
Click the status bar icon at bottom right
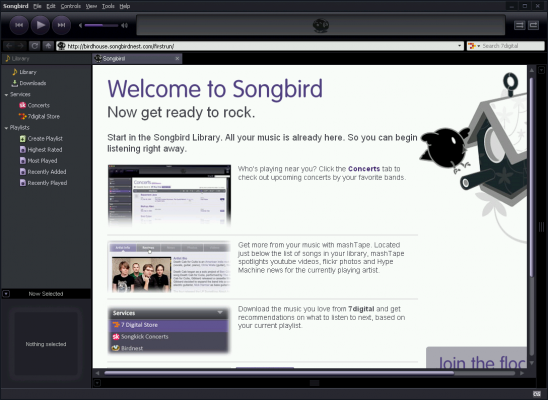pyautogui.click(x=536, y=394)
